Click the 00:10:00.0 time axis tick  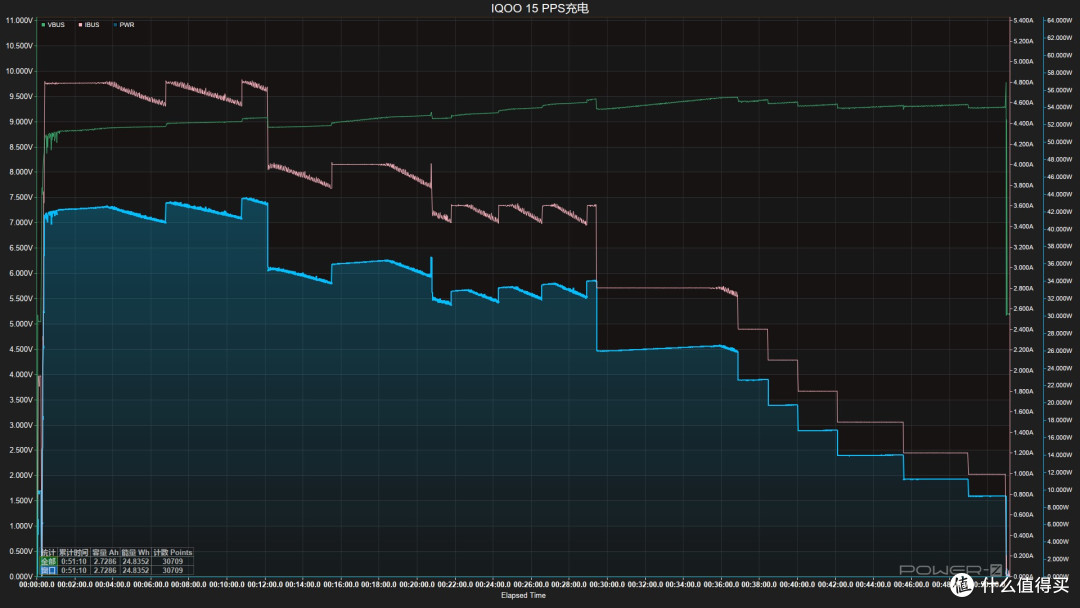[227, 585]
